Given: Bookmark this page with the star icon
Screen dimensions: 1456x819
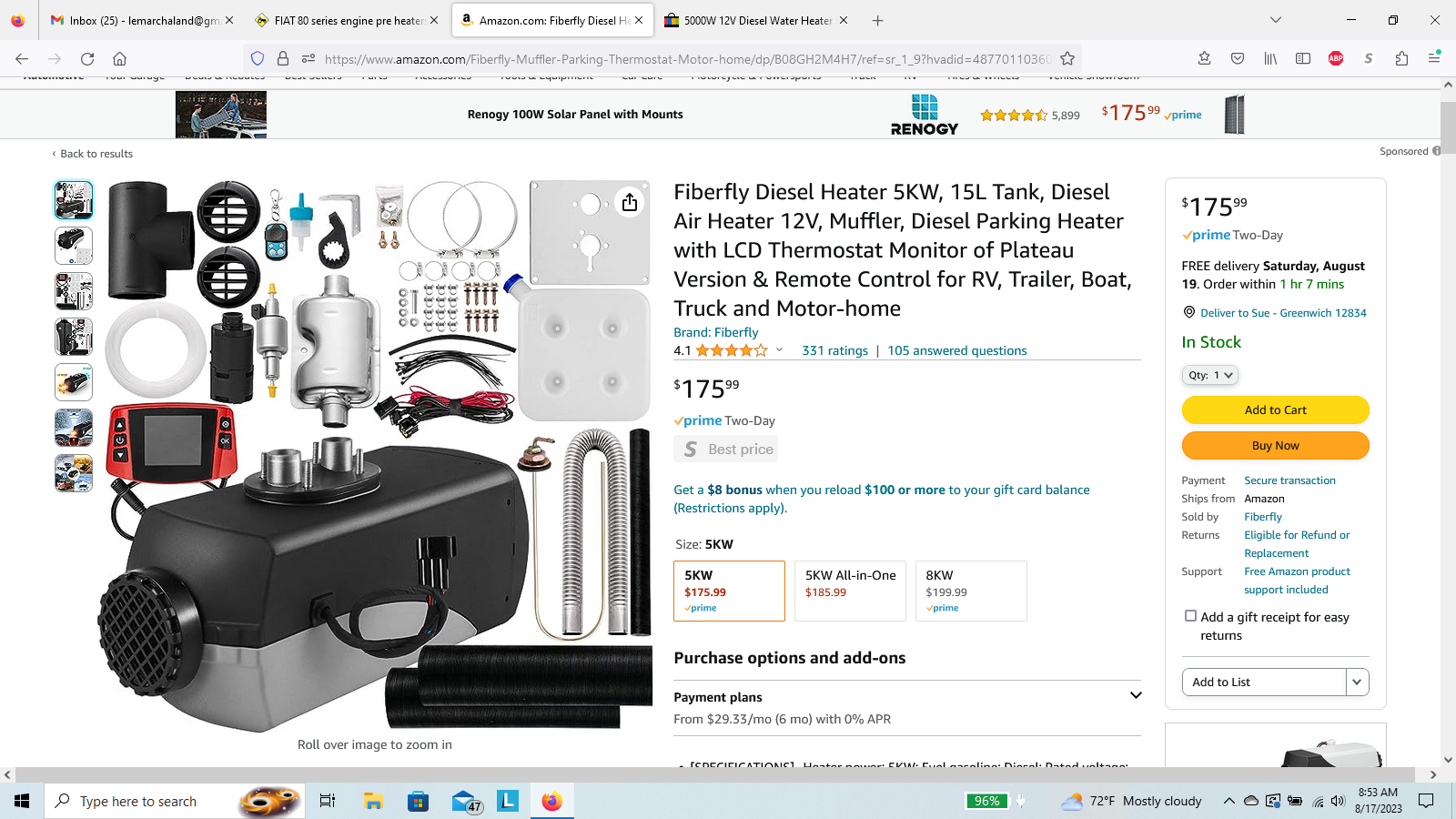Looking at the screenshot, I should pos(1067,59).
